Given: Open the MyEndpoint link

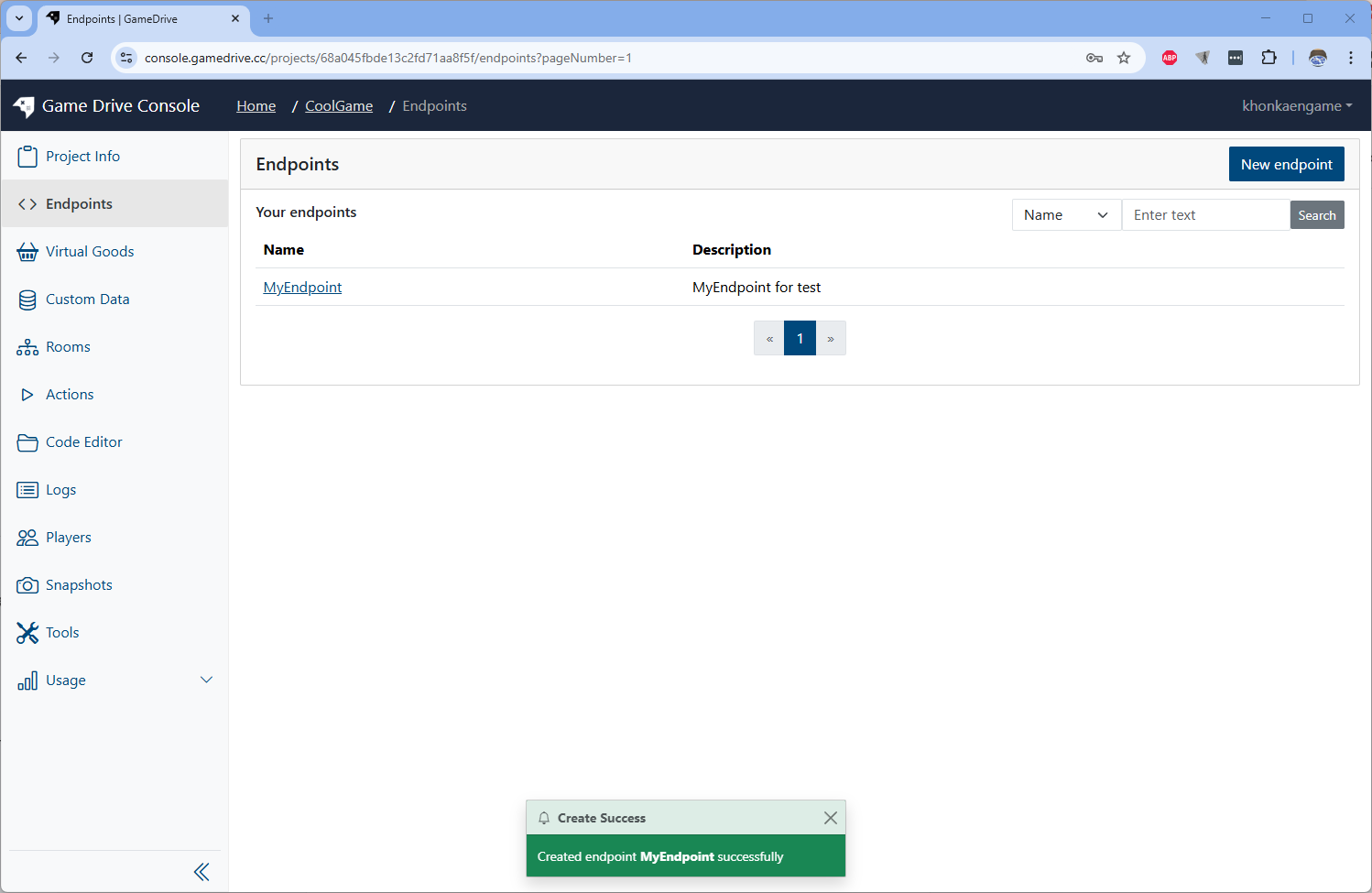Looking at the screenshot, I should coord(302,287).
